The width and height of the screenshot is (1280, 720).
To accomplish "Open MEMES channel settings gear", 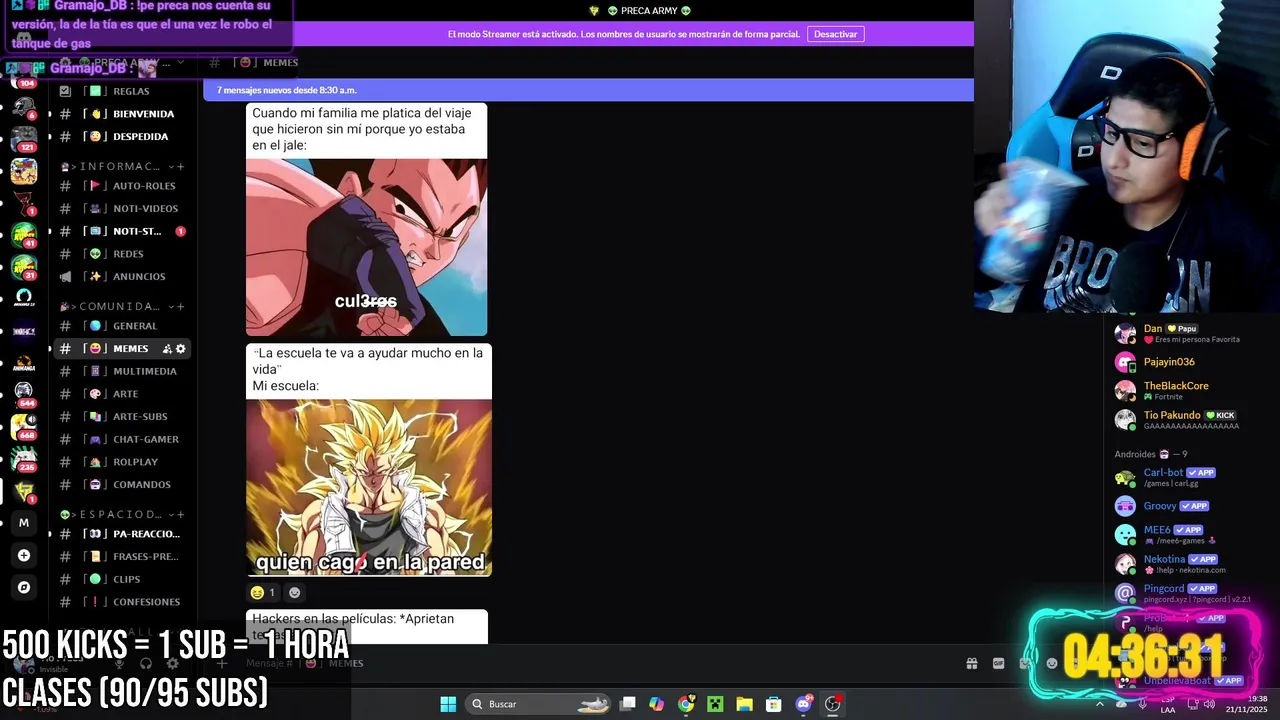I will [181, 349].
